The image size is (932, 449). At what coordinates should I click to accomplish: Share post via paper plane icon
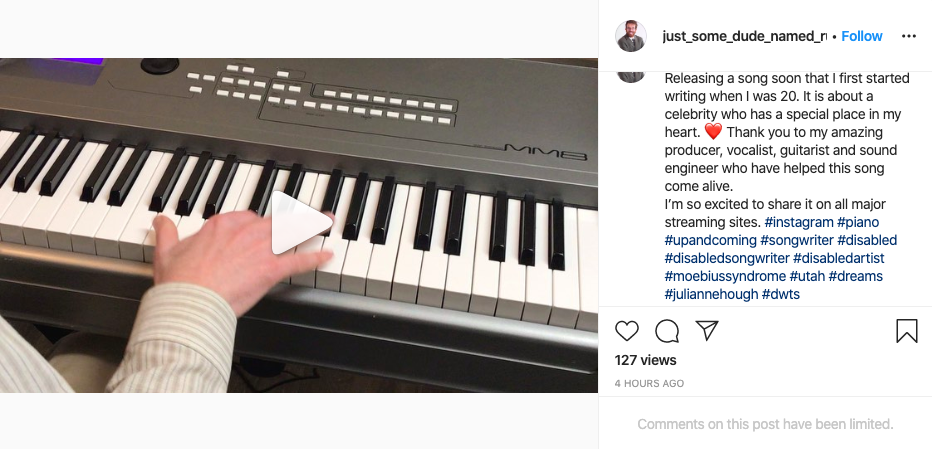[x=707, y=331]
